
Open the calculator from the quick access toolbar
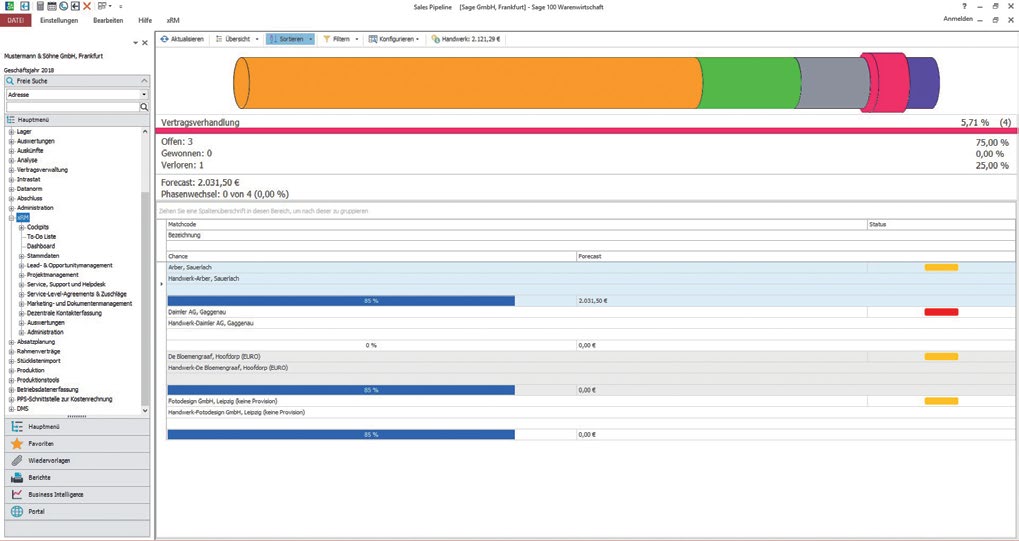coord(40,6)
